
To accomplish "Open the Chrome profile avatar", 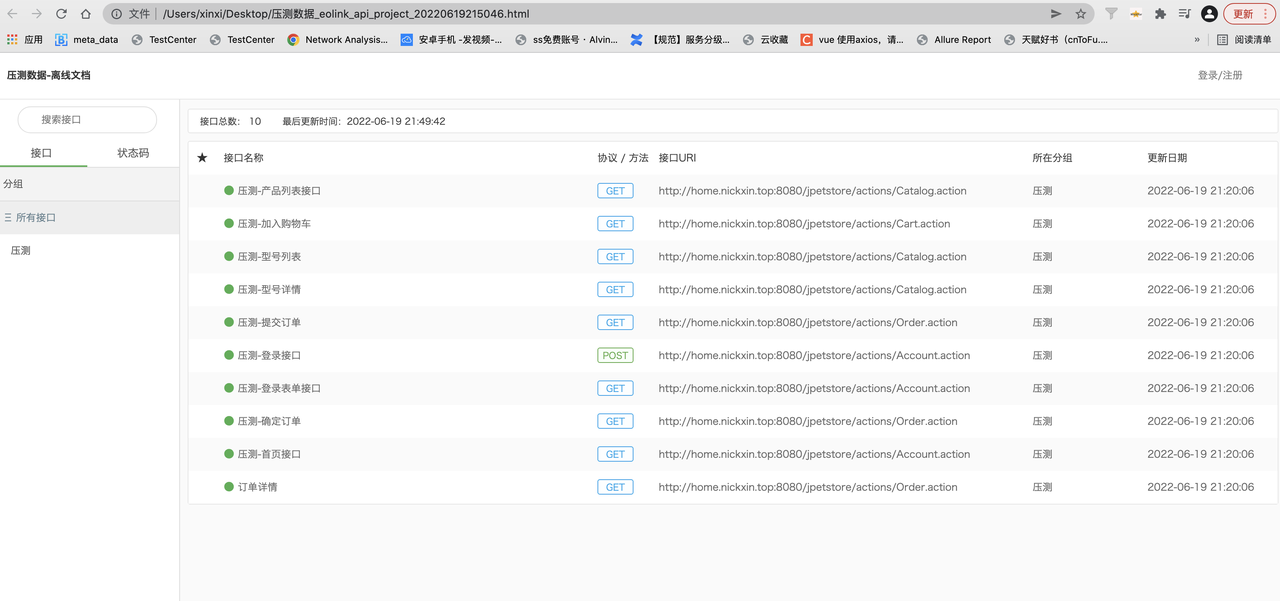I will coord(1209,14).
